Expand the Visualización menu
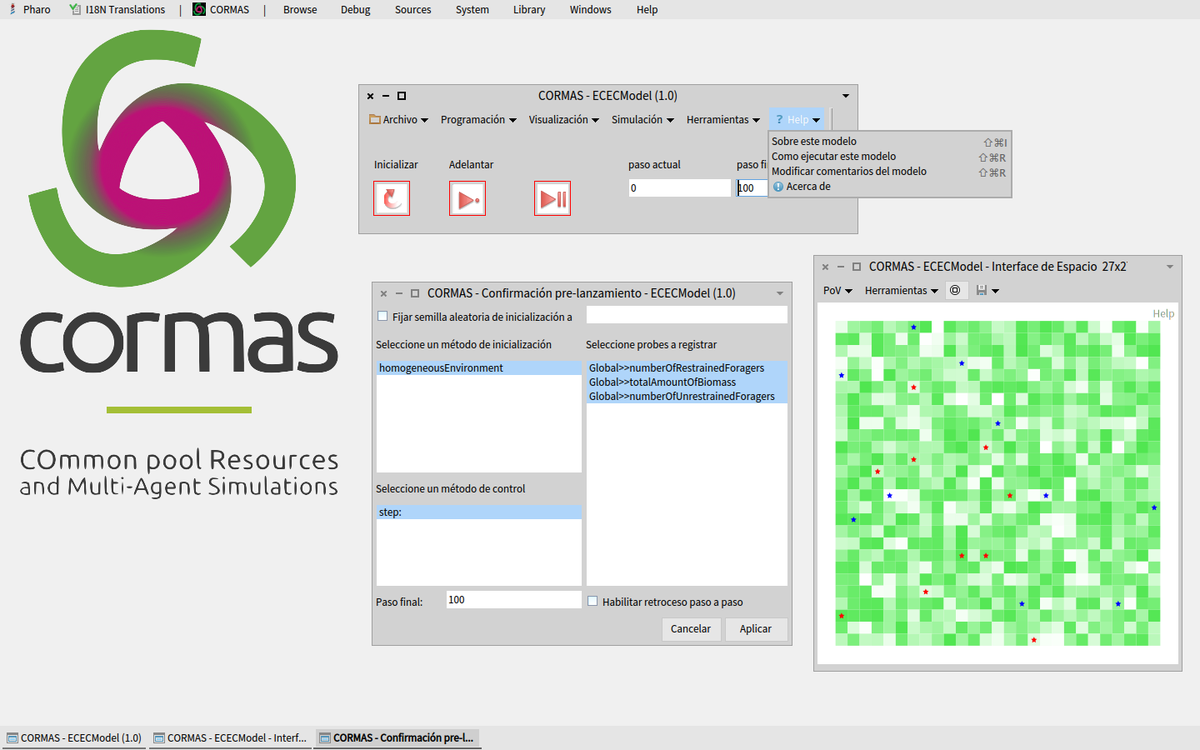The image size is (1200, 750). [x=564, y=119]
